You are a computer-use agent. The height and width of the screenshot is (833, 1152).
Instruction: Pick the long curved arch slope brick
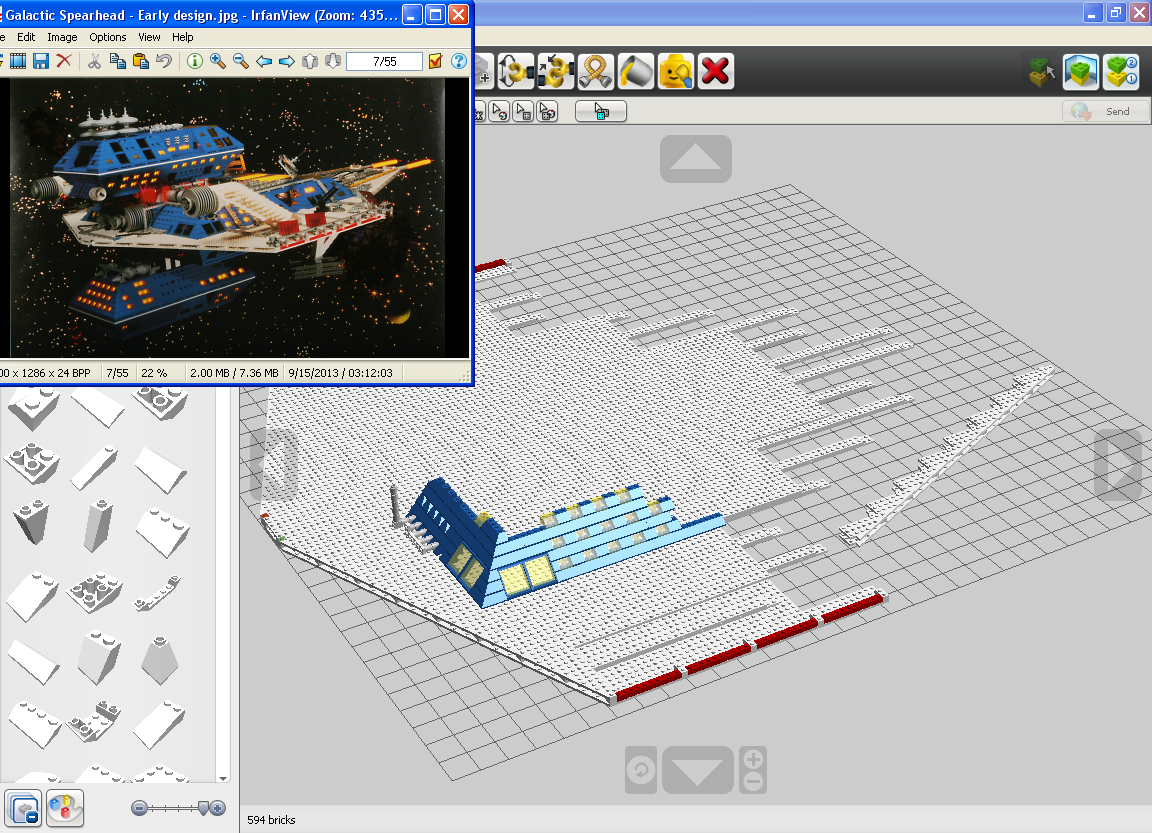pos(156,594)
